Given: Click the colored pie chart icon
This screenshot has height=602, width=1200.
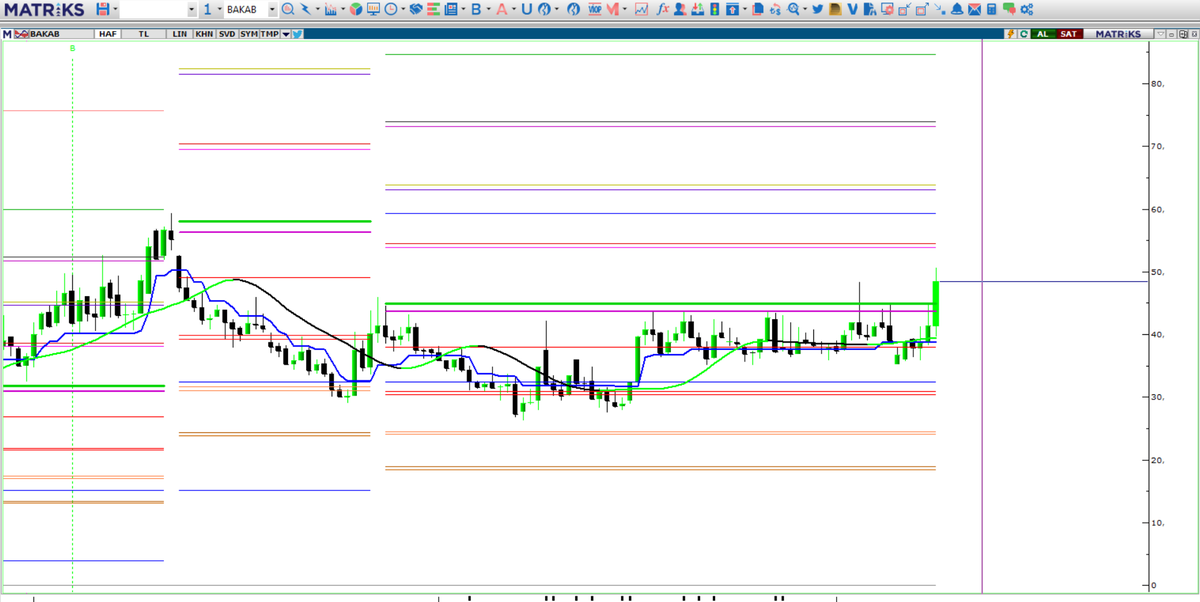Looking at the screenshot, I should [356, 9].
